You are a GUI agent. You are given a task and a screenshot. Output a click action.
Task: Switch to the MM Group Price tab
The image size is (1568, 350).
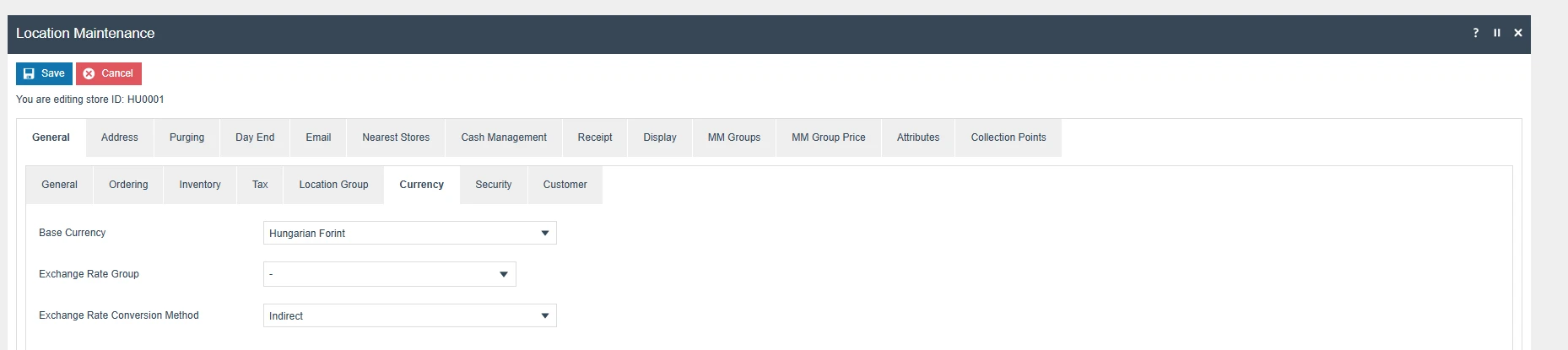click(x=829, y=137)
